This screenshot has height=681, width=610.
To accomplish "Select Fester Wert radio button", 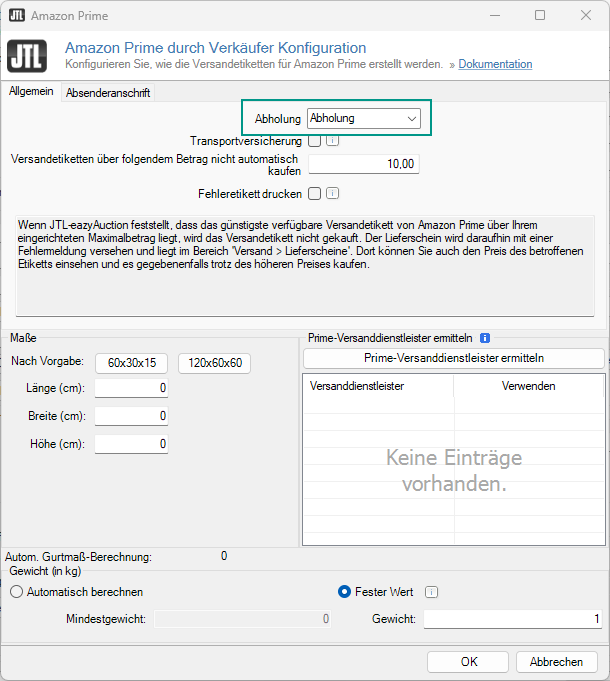I will click(344, 592).
